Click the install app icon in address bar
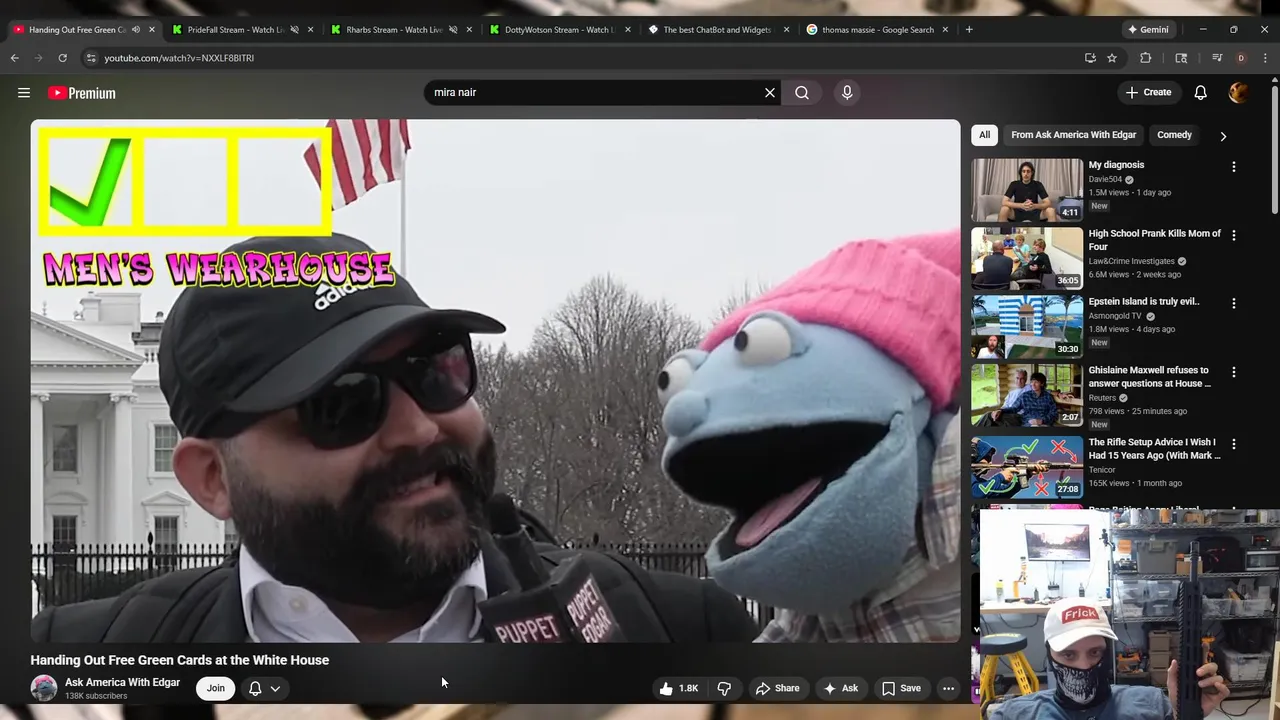Screen dimensions: 1280x720 (1090, 58)
